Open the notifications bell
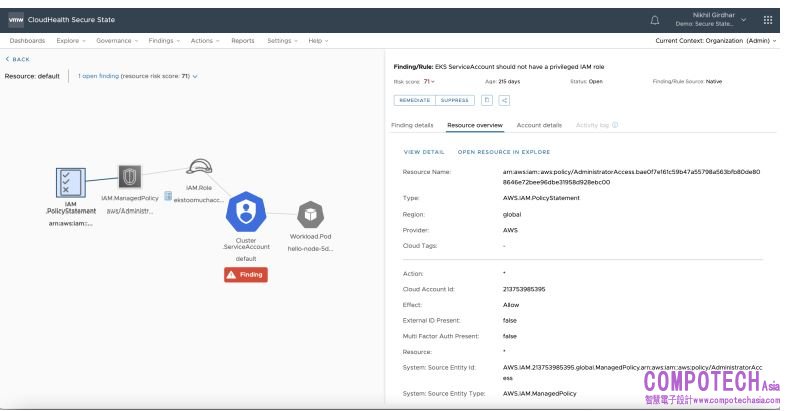This screenshot has height=411, width=785. [x=655, y=19]
